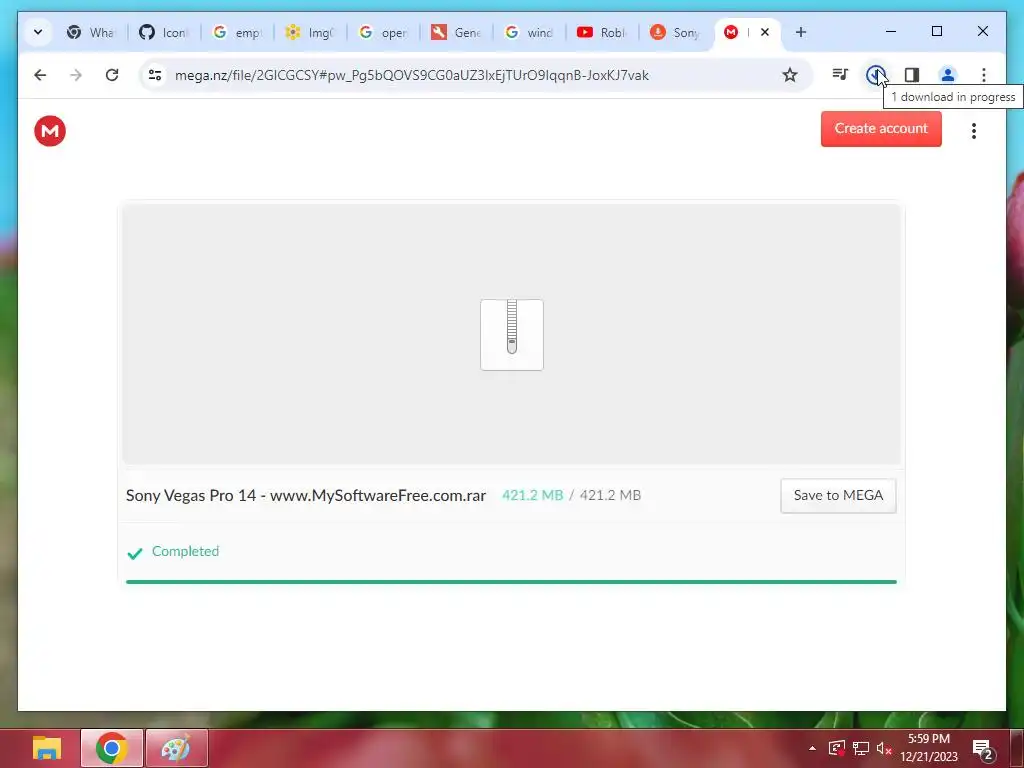
Task: Bookmark this page with the star icon
Action: click(790, 75)
